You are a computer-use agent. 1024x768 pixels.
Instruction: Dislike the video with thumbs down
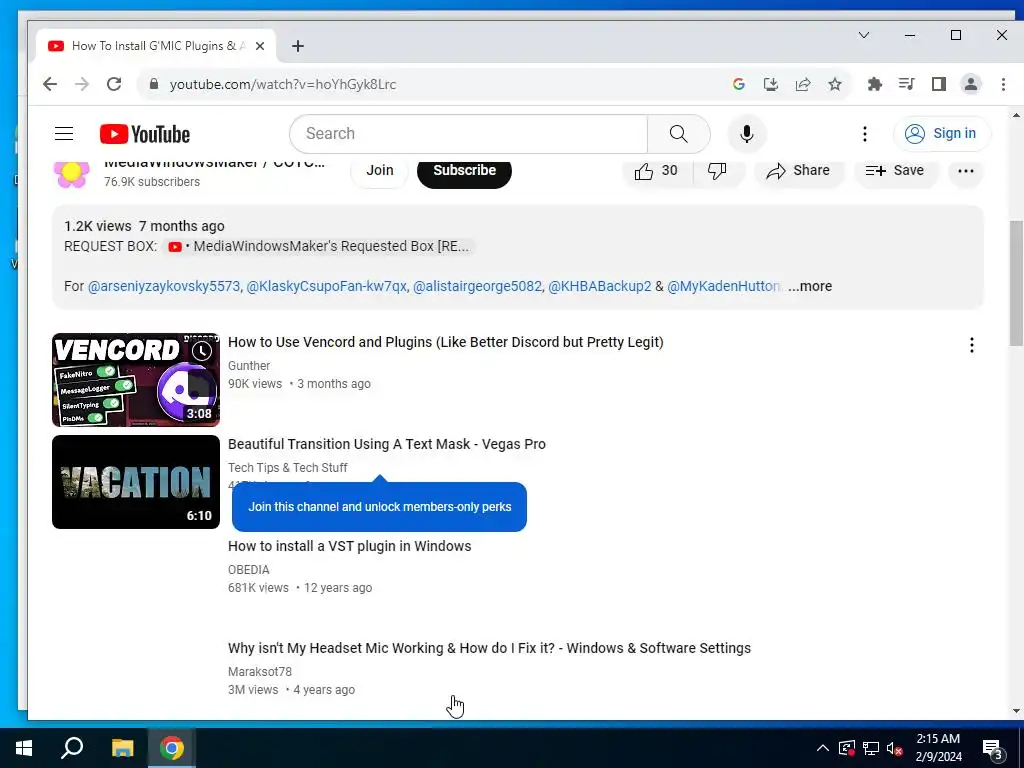click(x=717, y=171)
